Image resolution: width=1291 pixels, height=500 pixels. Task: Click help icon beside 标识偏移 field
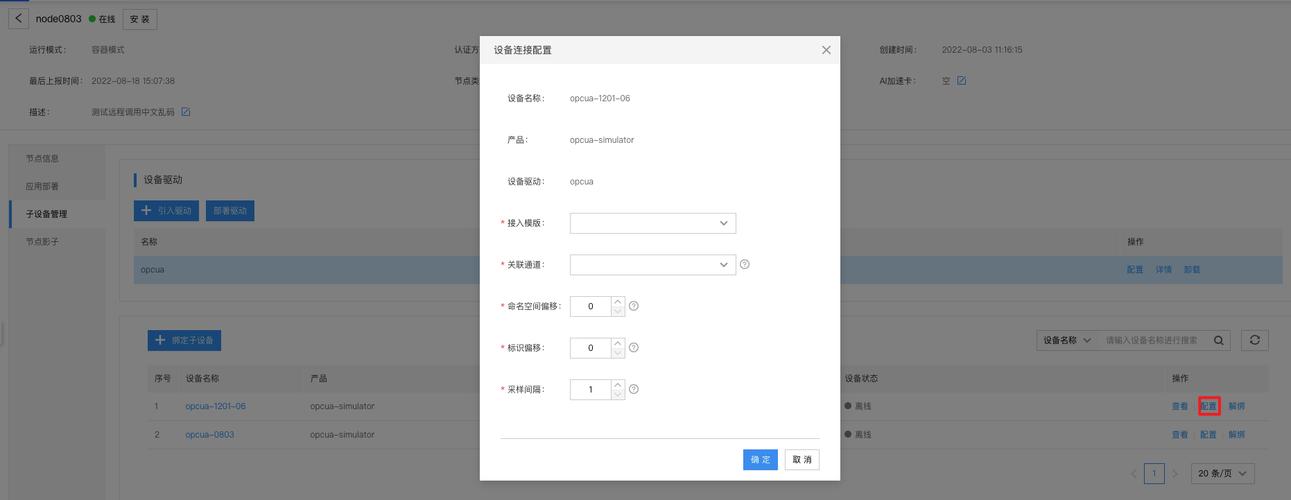pos(634,348)
